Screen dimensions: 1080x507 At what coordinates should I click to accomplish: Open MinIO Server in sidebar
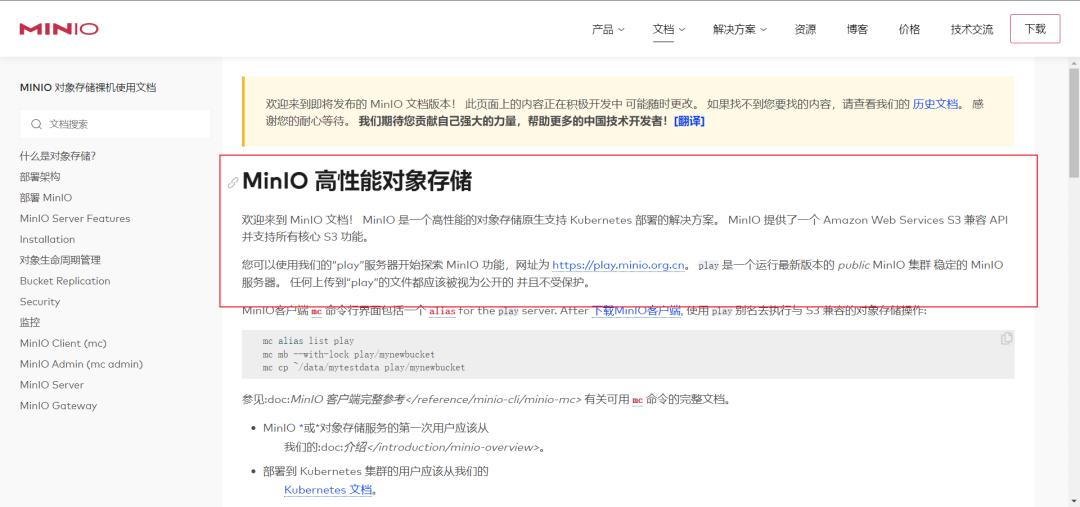(52, 384)
